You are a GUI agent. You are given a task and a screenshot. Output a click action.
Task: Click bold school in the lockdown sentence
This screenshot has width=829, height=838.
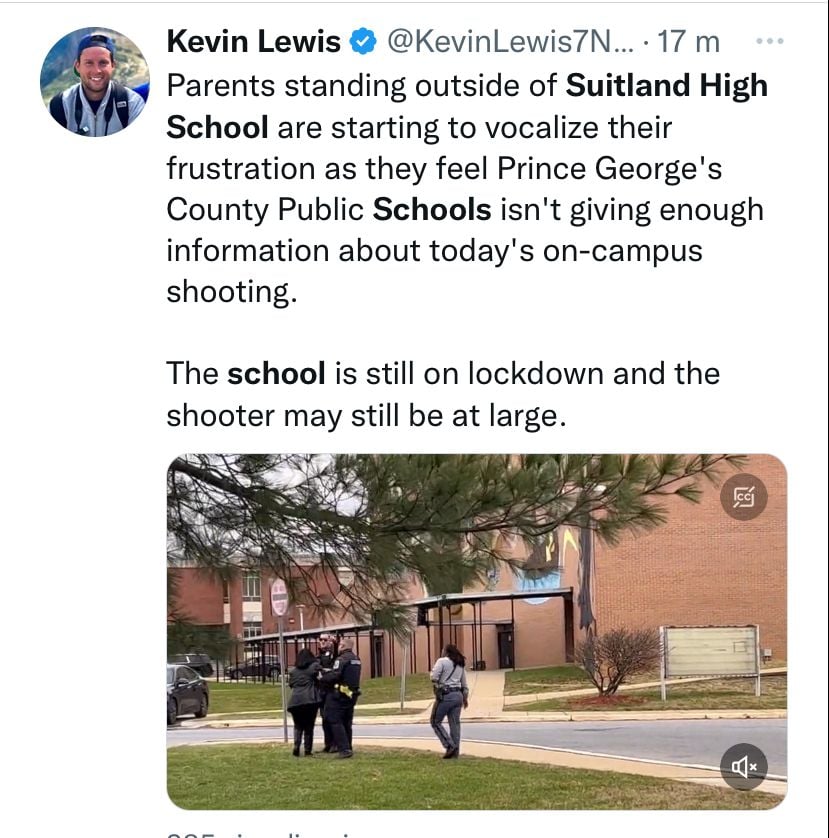276,373
